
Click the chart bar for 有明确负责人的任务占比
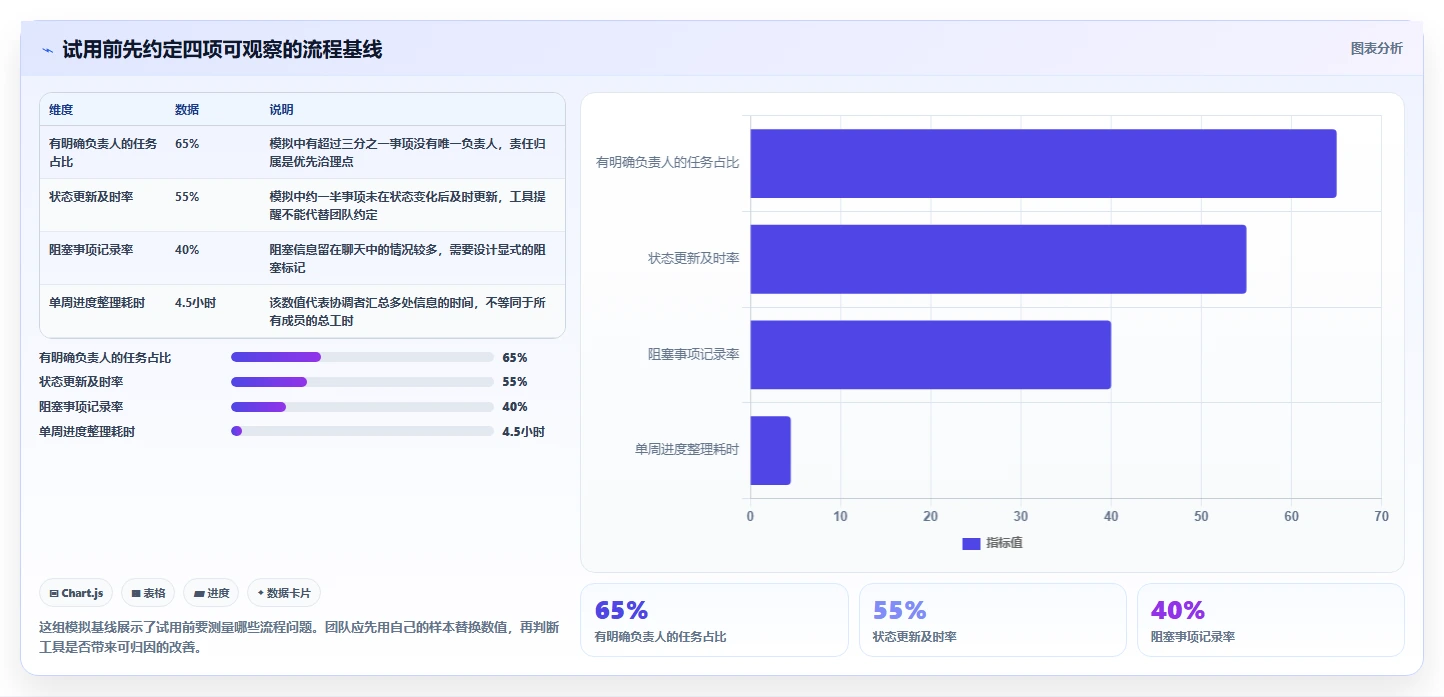(x=1043, y=163)
